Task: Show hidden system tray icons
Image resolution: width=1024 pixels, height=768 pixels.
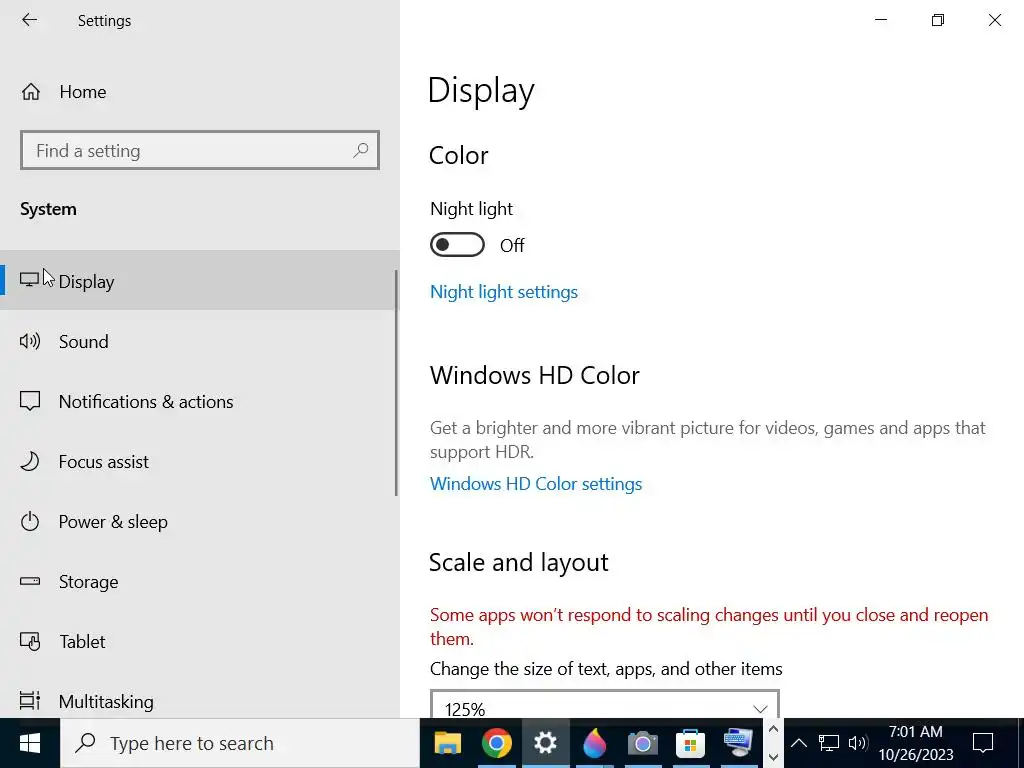Action: (x=799, y=743)
